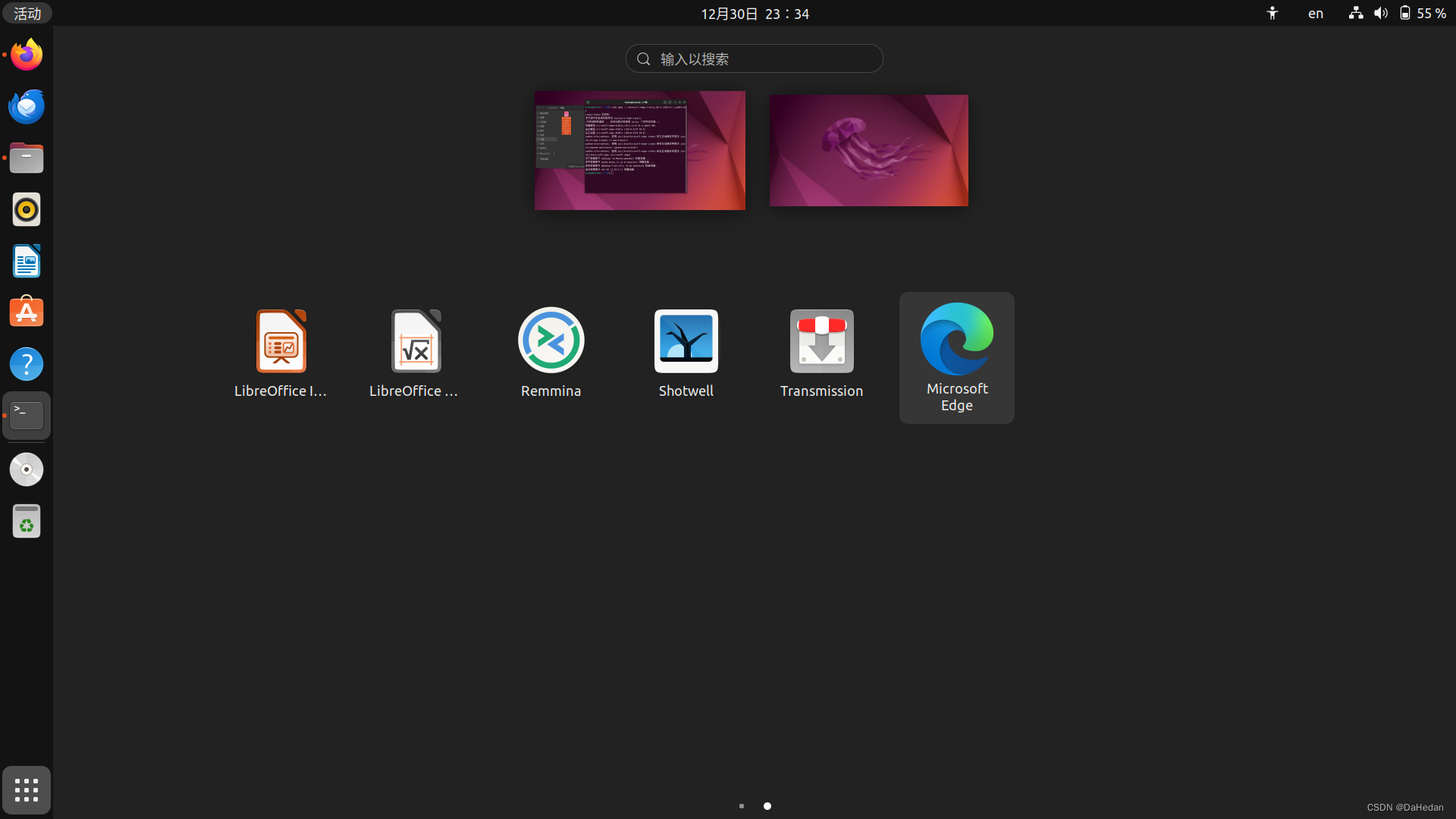Open Ubuntu Software store icon
Image resolution: width=1456 pixels, height=819 pixels.
27,312
